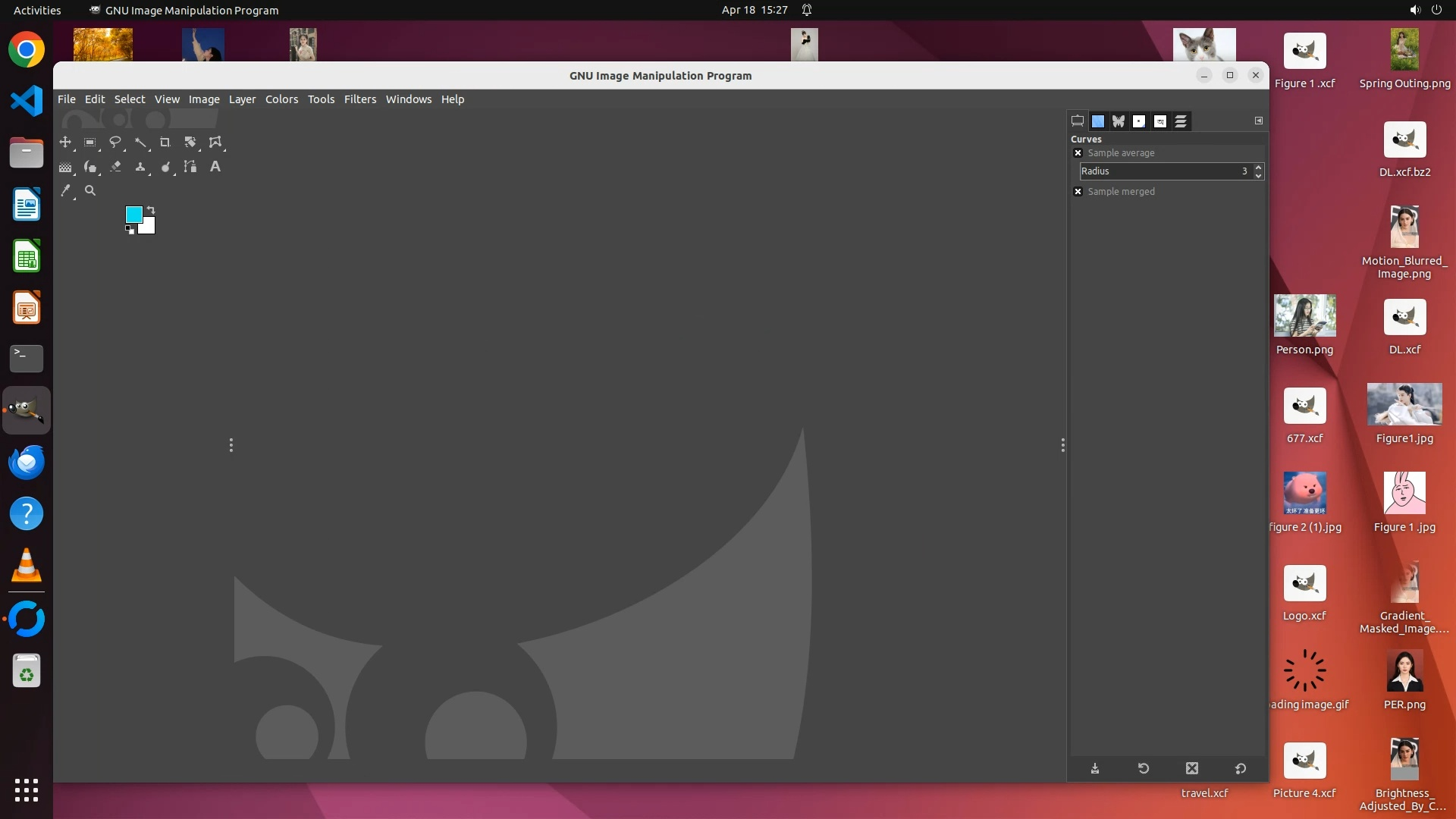Image resolution: width=1456 pixels, height=819 pixels.
Task: Switch to the Brushes butterfly tab
Action: 1119,121
